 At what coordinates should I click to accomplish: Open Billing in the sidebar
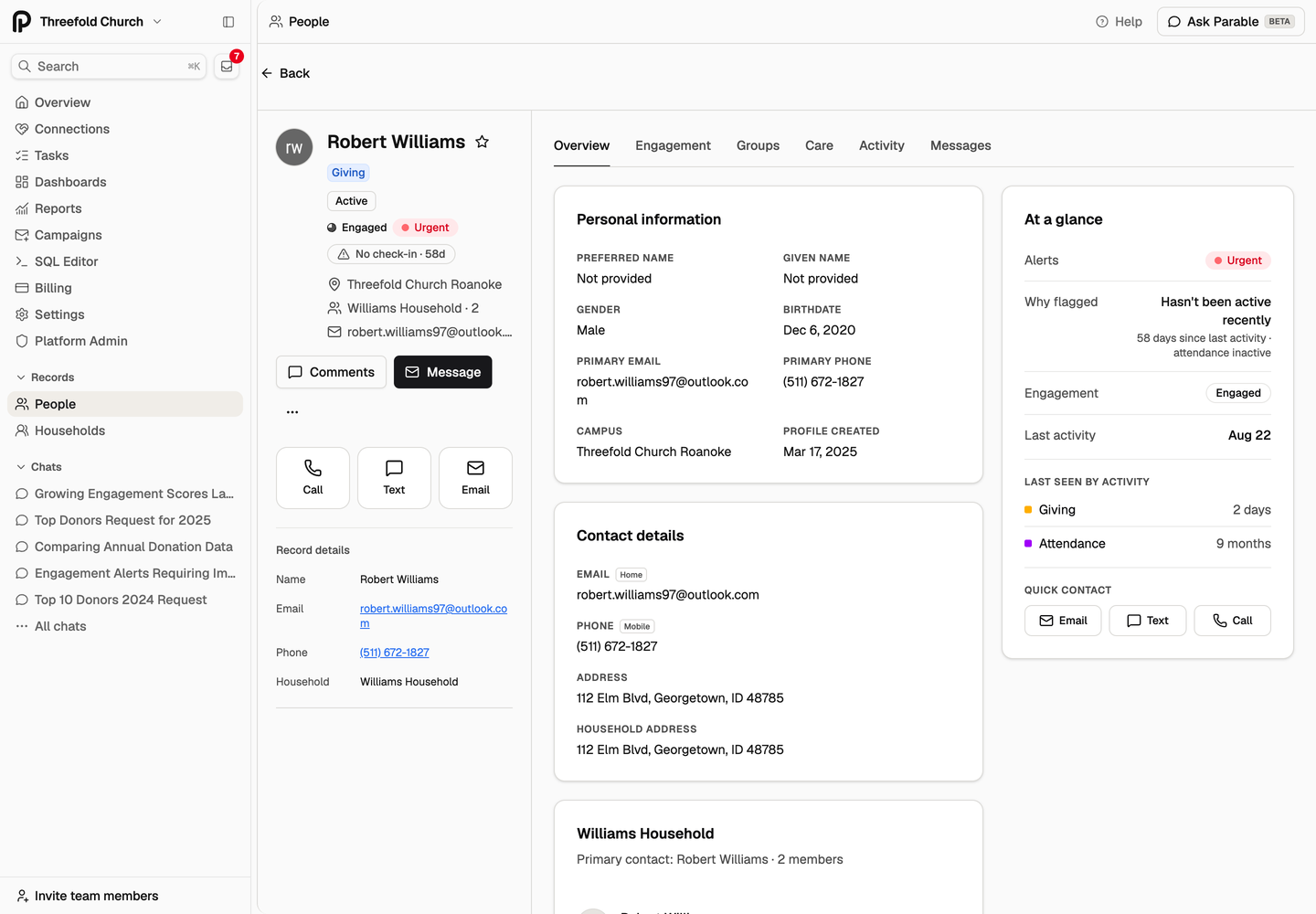[x=125, y=288]
